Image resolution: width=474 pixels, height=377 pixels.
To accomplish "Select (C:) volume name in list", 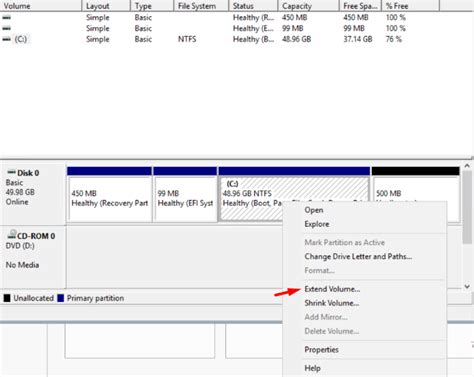I will (x=21, y=39).
